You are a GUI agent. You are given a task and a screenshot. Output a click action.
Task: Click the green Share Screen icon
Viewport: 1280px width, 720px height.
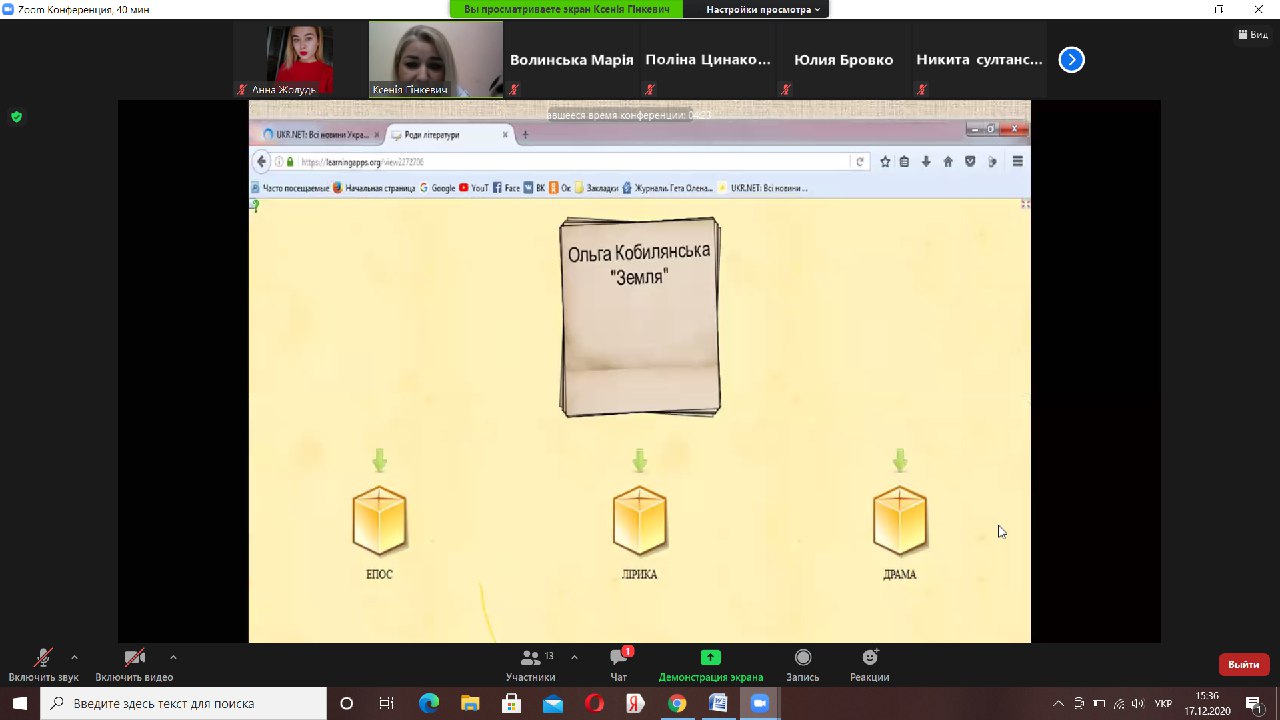(710, 658)
